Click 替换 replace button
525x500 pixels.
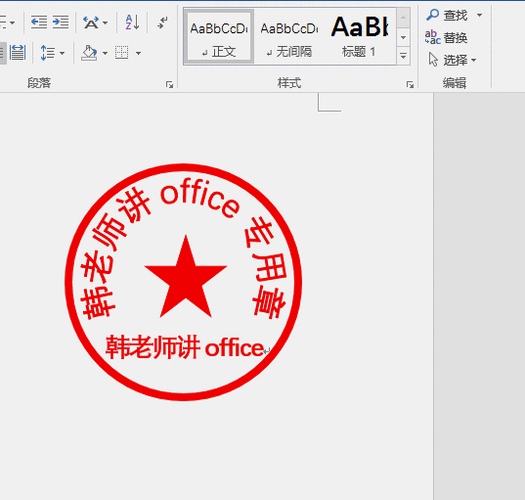click(447, 38)
